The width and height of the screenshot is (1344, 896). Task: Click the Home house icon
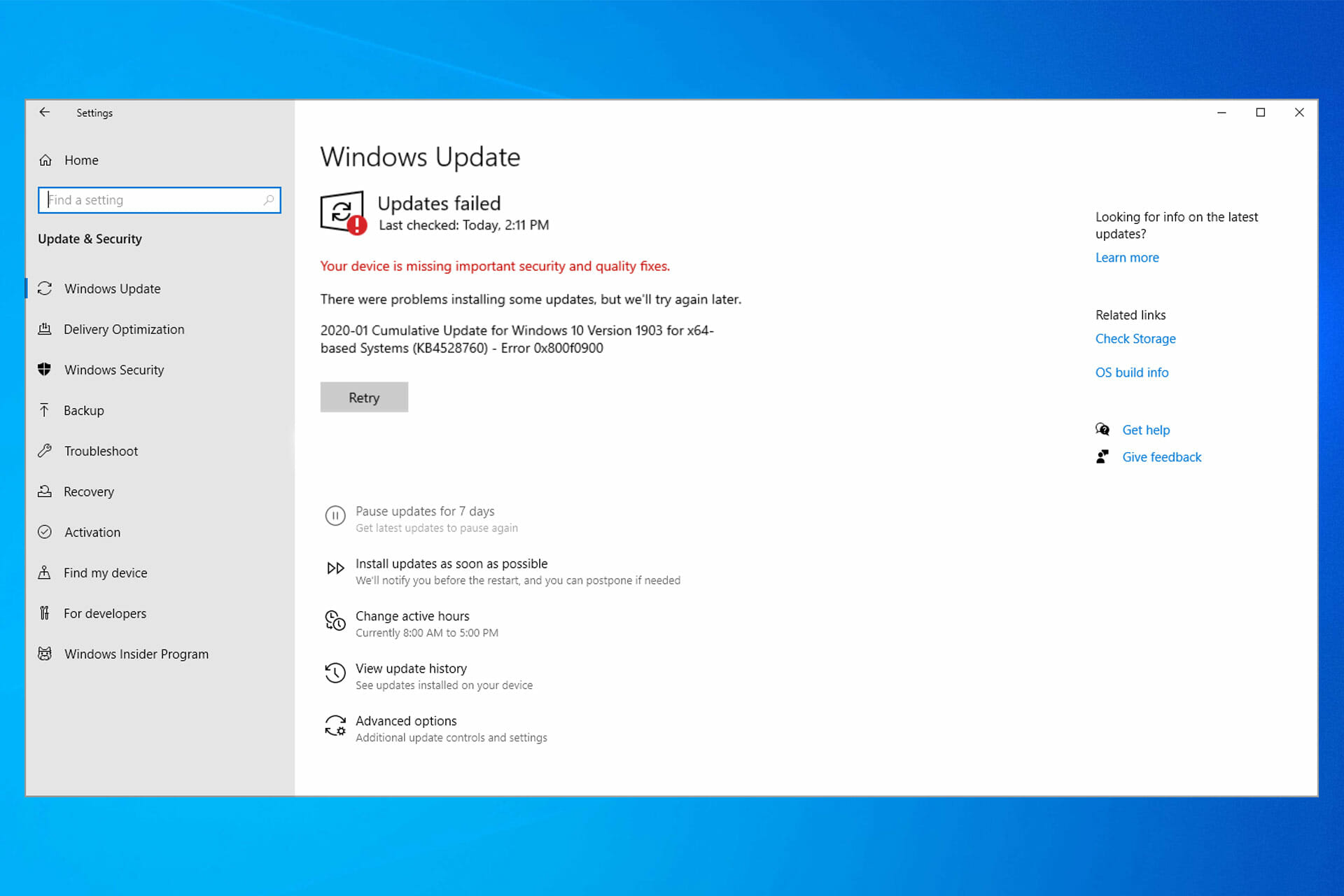point(45,160)
